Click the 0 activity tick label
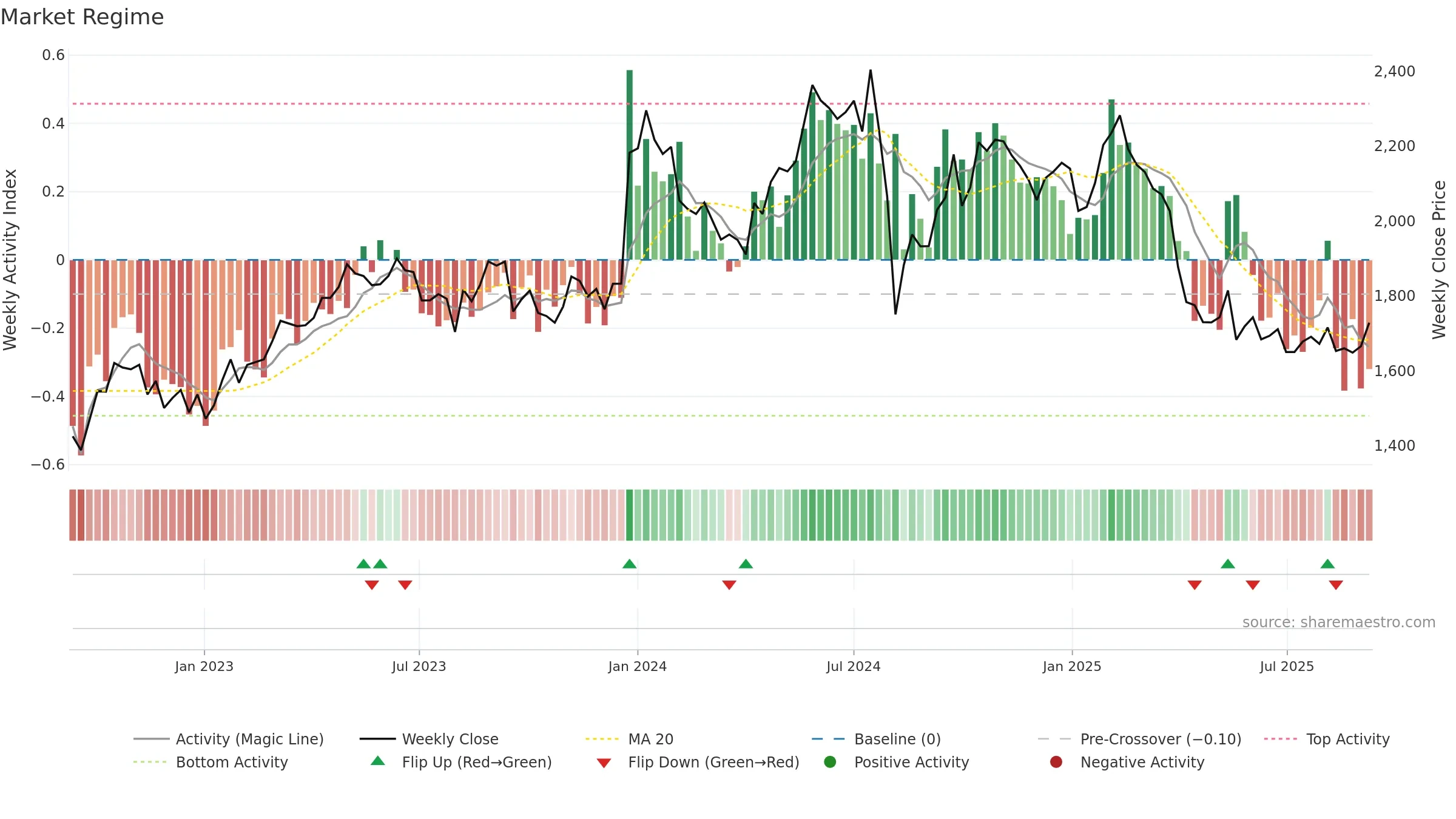Image resolution: width=1456 pixels, height=819 pixels. point(60,260)
